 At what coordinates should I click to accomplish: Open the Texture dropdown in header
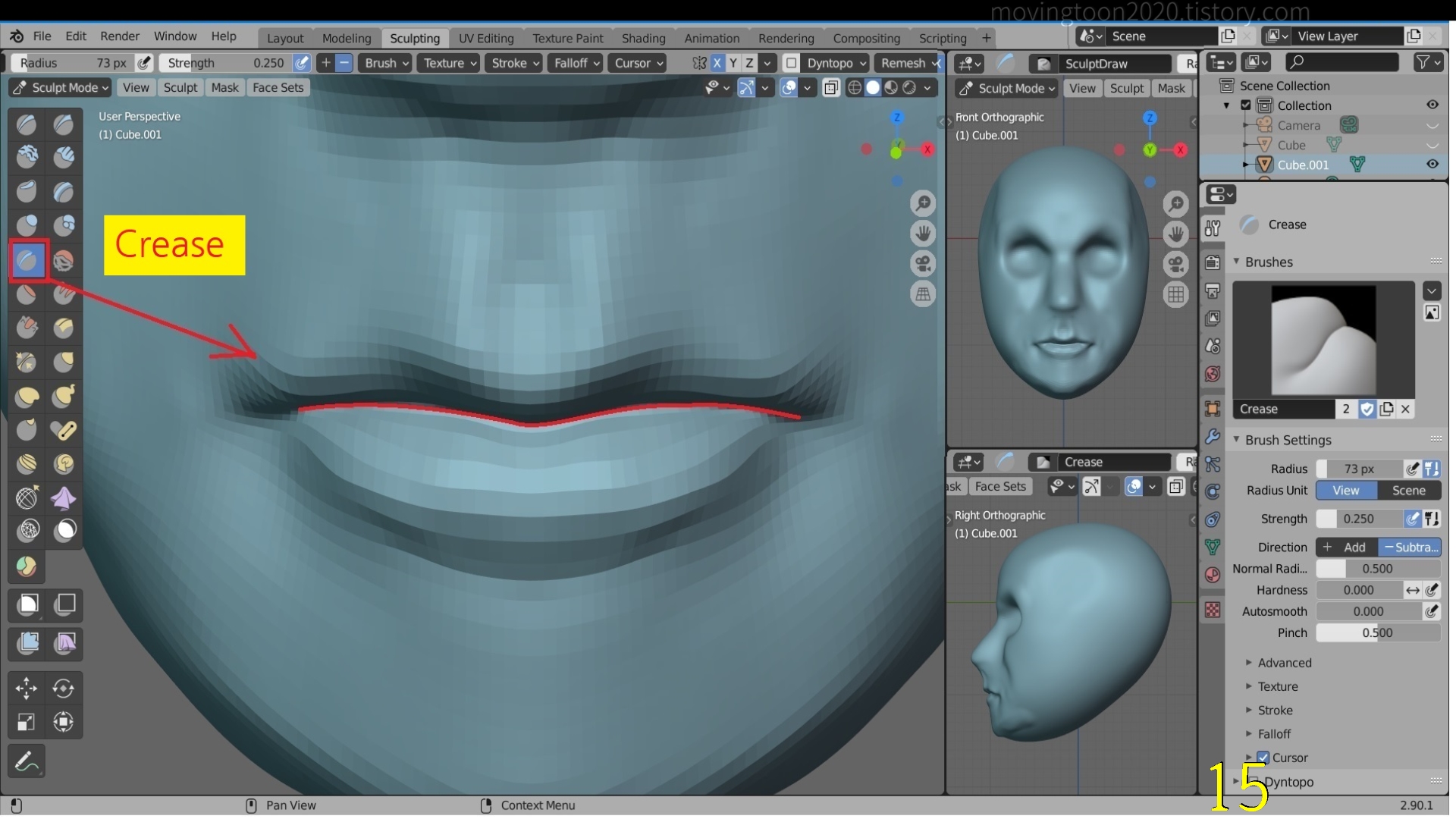tap(450, 63)
